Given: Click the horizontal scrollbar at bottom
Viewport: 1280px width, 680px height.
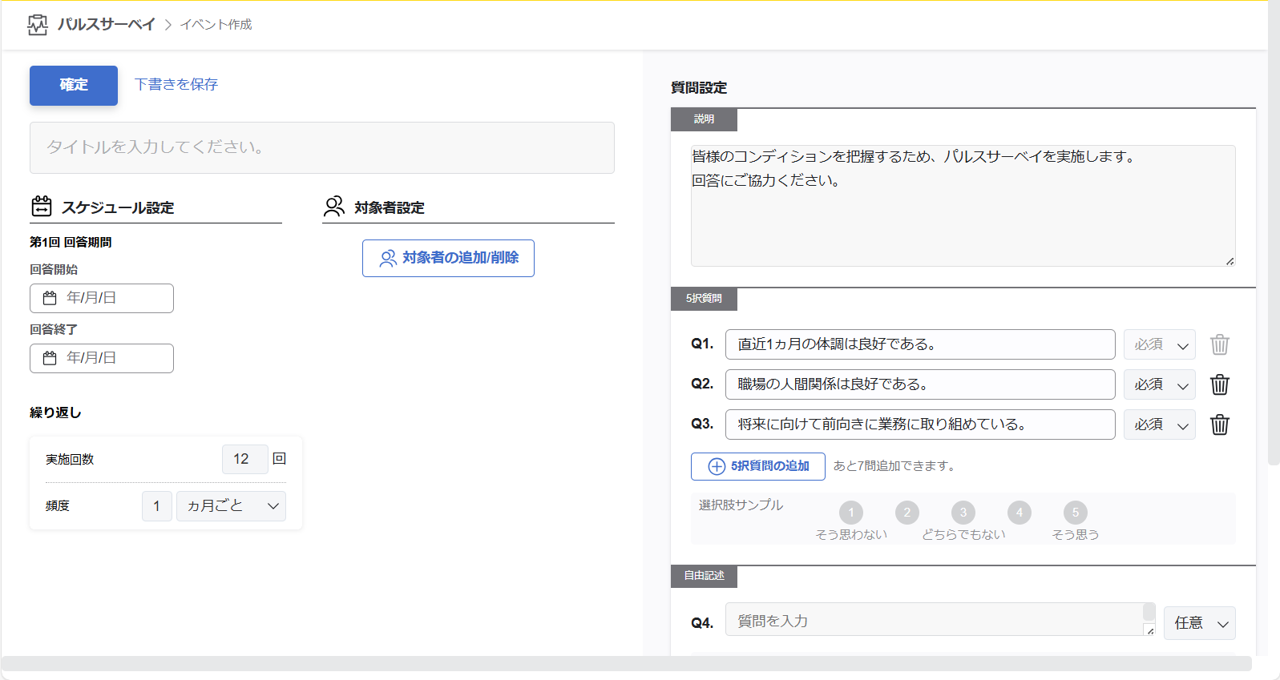Looking at the screenshot, I should point(626,664).
